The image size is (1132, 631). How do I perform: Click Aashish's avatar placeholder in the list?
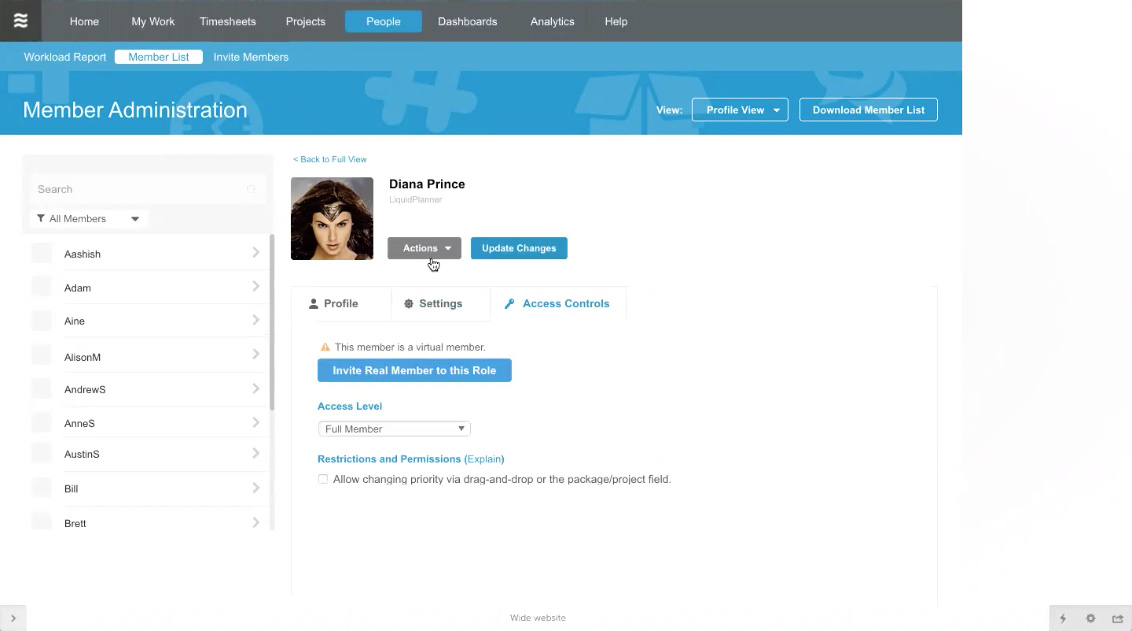[42, 253]
